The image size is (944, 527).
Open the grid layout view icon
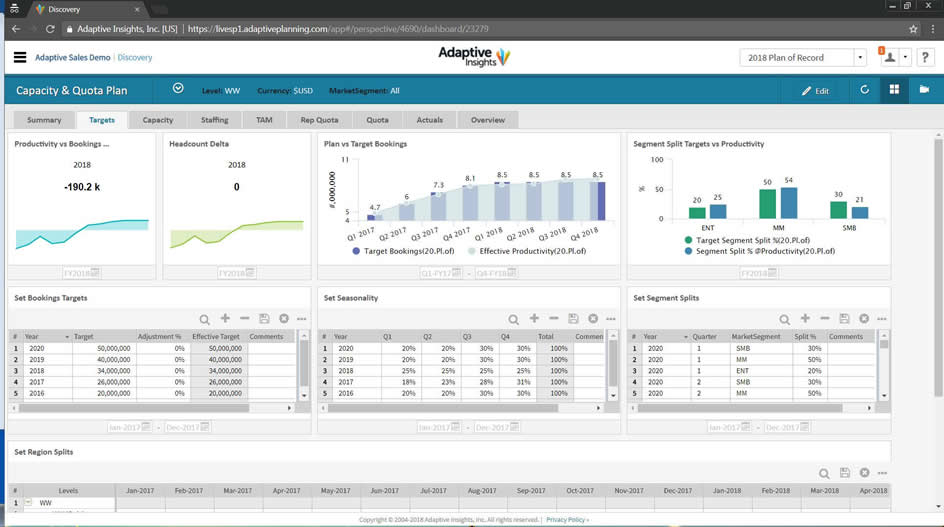click(894, 90)
